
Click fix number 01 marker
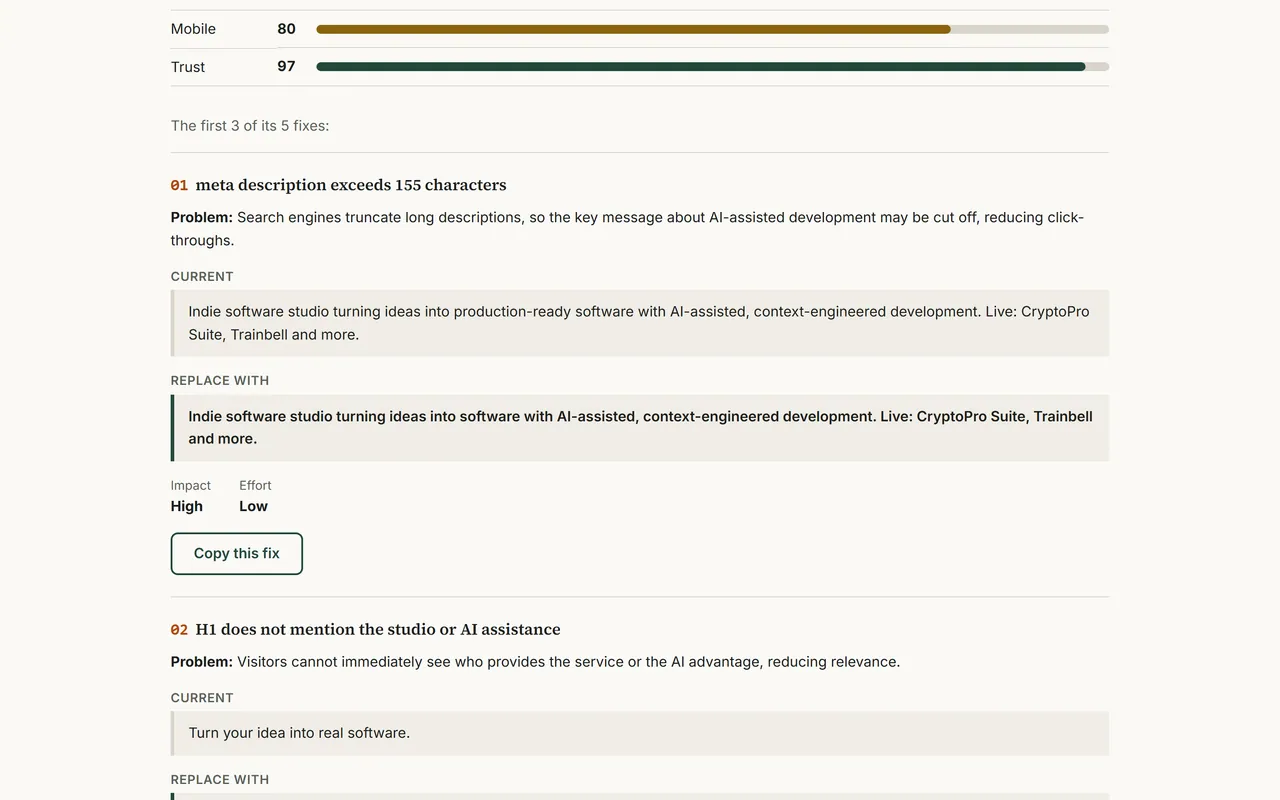179,185
